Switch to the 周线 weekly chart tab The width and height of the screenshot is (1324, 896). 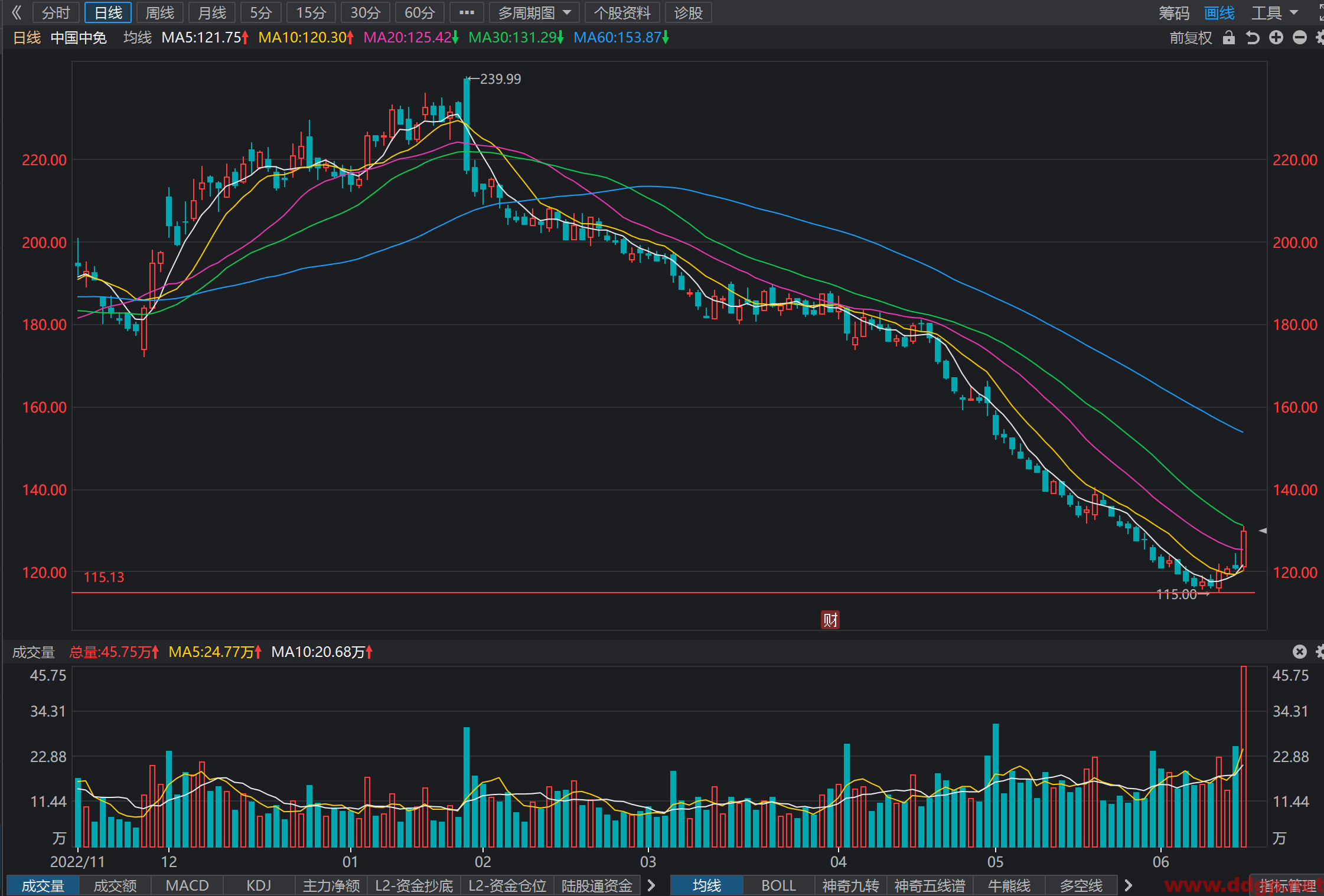tap(160, 12)
